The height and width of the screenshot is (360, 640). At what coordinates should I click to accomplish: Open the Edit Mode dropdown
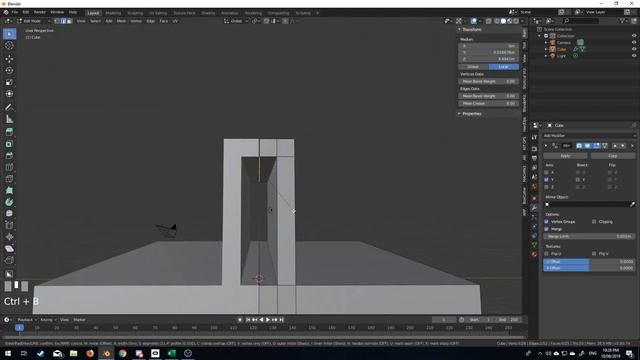[x=34, y=21]
